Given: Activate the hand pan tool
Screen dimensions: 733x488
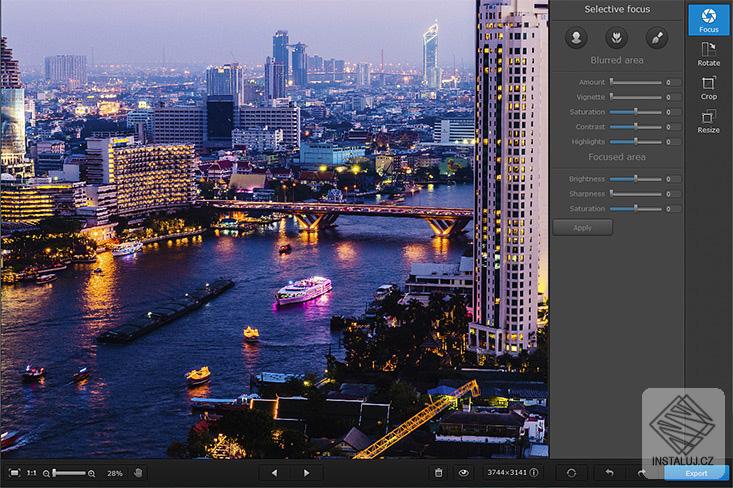Looking at the screenshot, I should (x=138, y=473).
